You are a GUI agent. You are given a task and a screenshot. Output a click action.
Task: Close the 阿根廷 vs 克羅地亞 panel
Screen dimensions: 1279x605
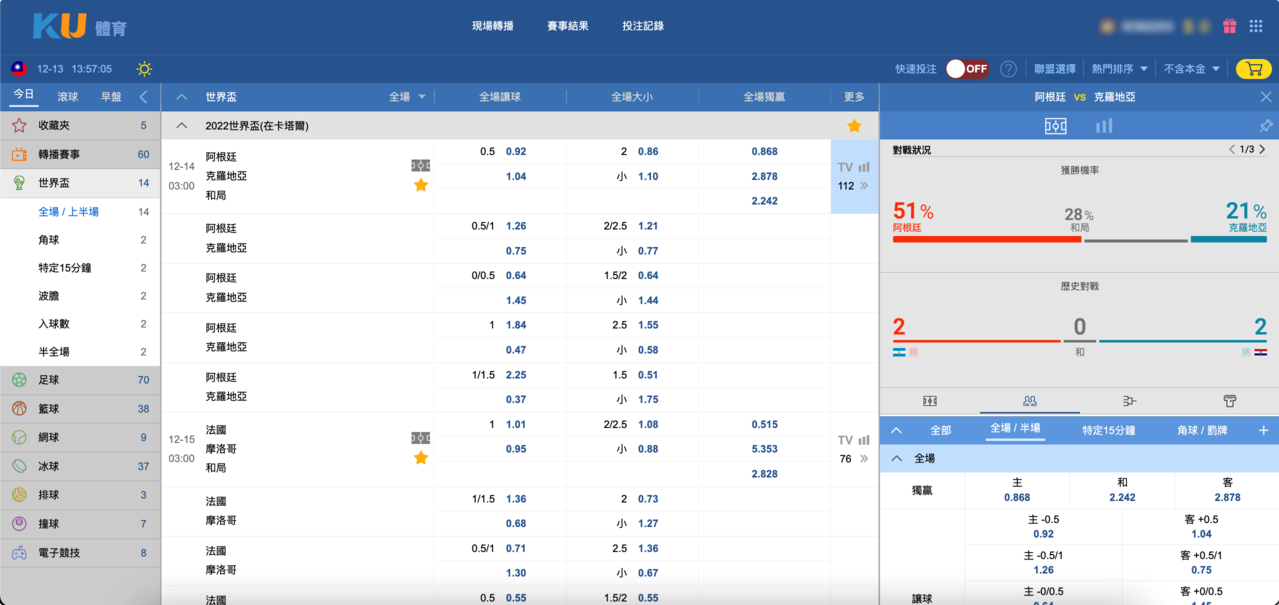tap(1266, 97)
